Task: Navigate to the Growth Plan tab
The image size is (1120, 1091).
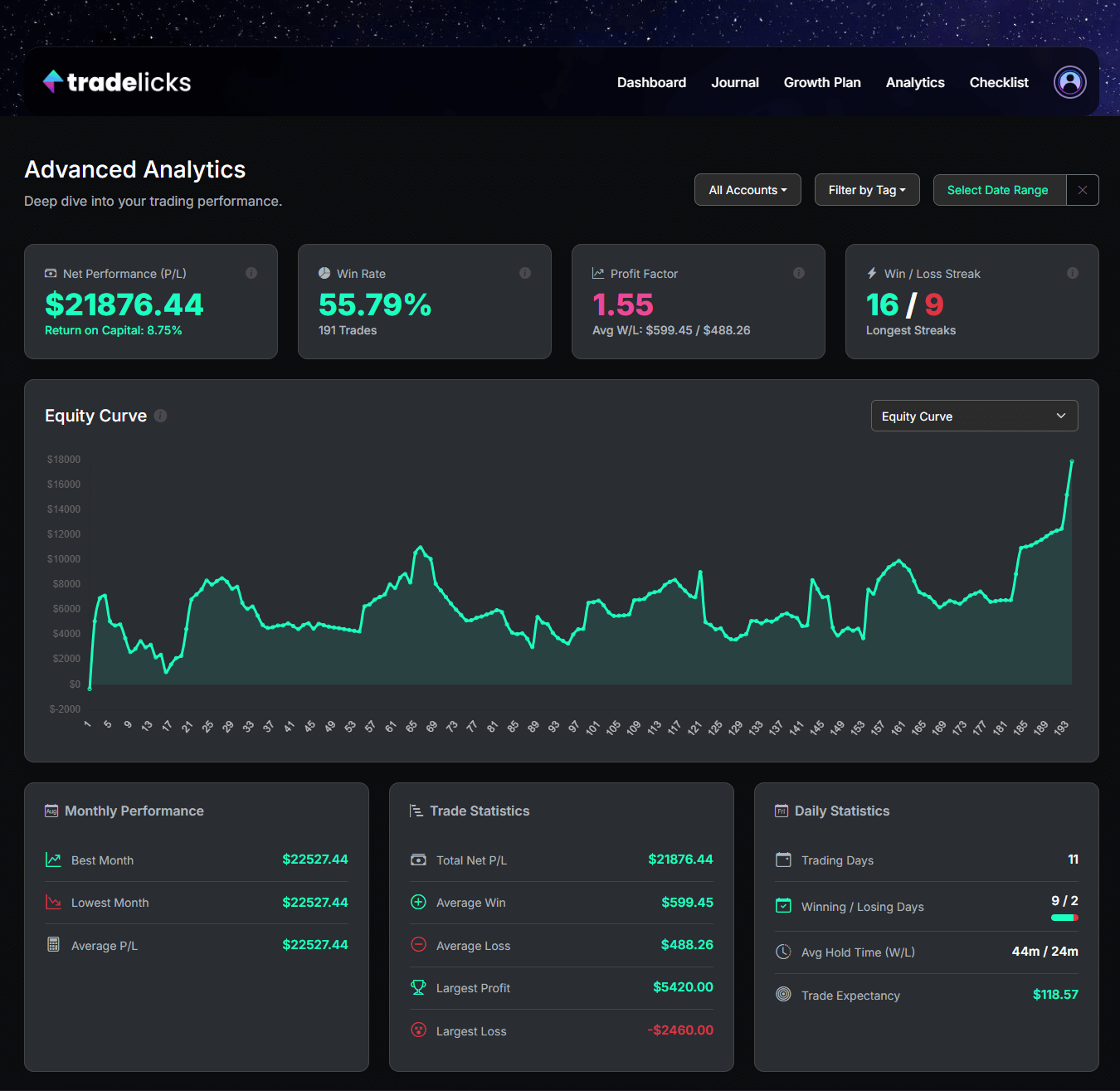Action: pyautogui.click(x=822, y=82)
